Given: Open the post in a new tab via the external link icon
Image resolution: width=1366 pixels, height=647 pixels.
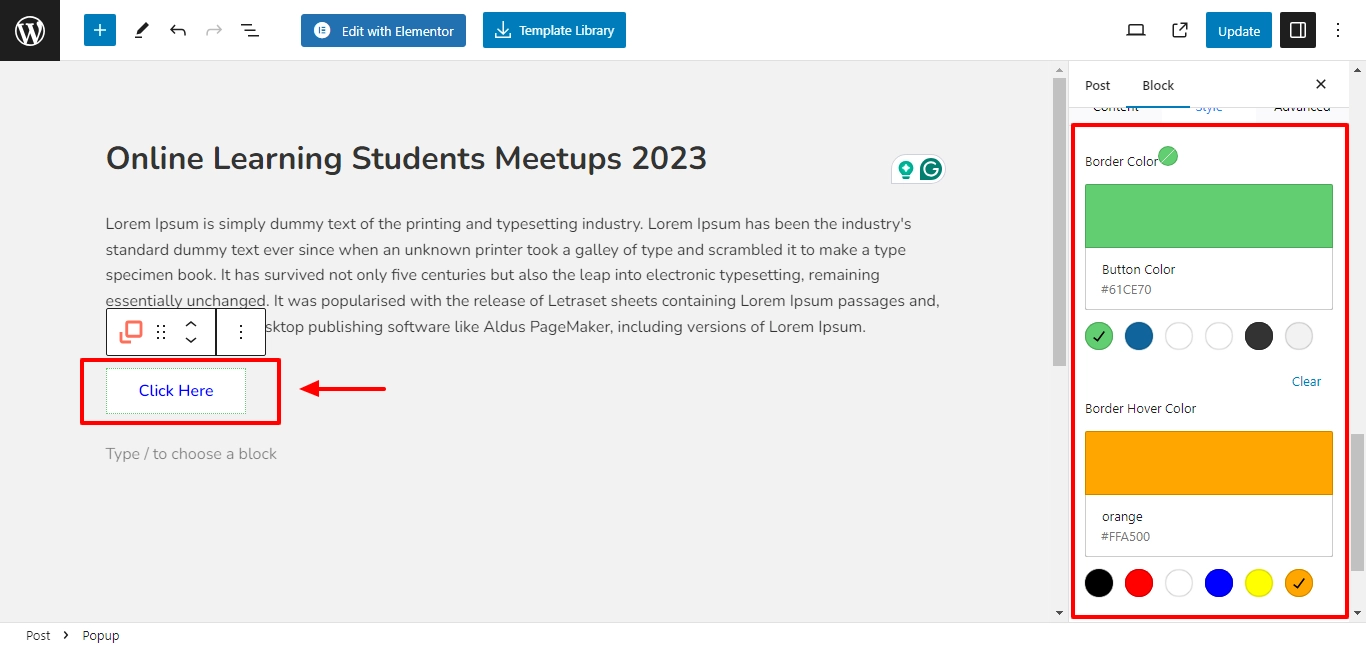Looking at the screenshot, I should (x=1180, y=30).
